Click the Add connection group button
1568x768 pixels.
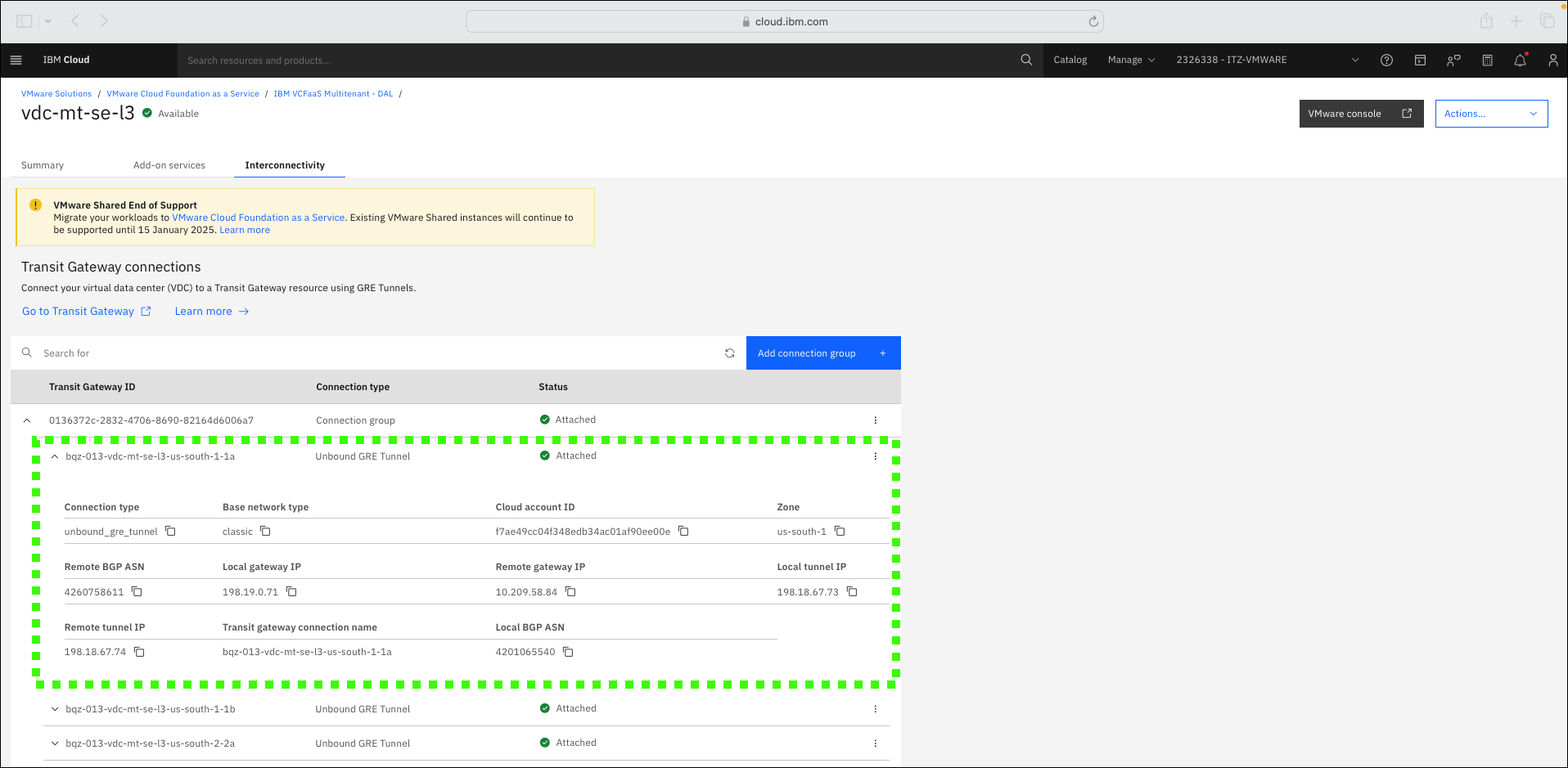pos(823,353)
